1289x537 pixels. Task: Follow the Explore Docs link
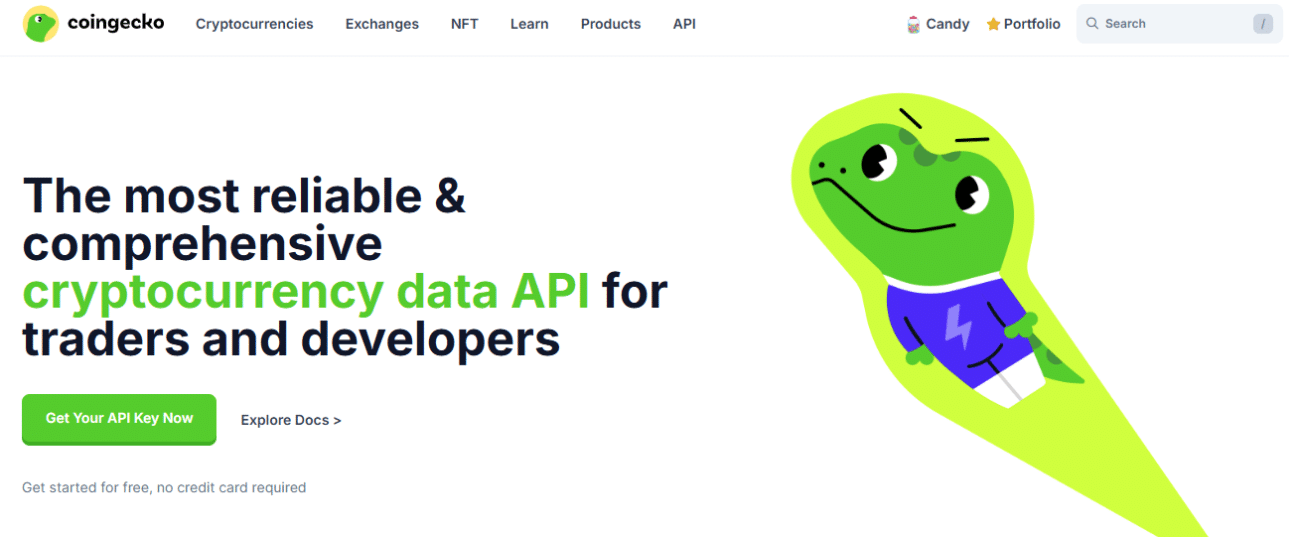(x=291, y=420)
